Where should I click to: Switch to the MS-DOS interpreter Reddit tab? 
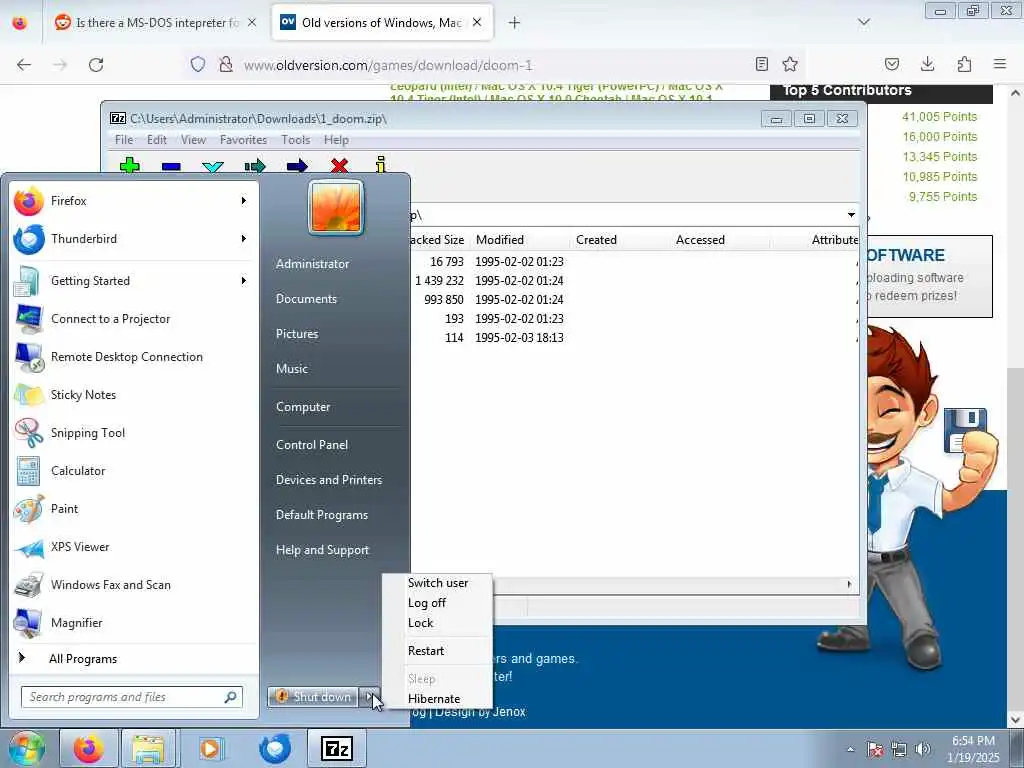pyautogui.click(x=156, y=22)
